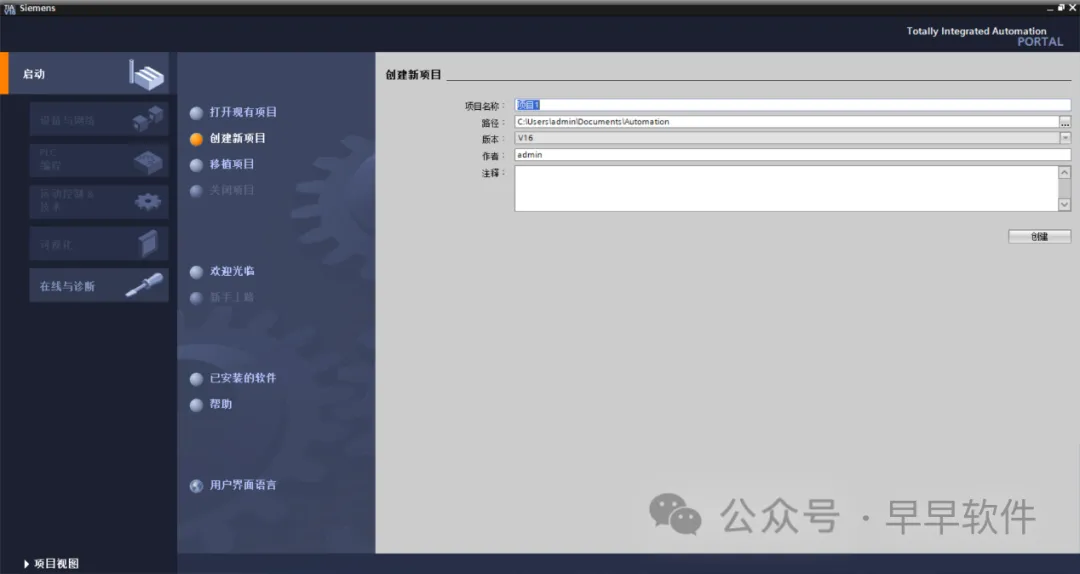
Task: Select the 创建新项目 orange bullet
Action: point(196,139)
